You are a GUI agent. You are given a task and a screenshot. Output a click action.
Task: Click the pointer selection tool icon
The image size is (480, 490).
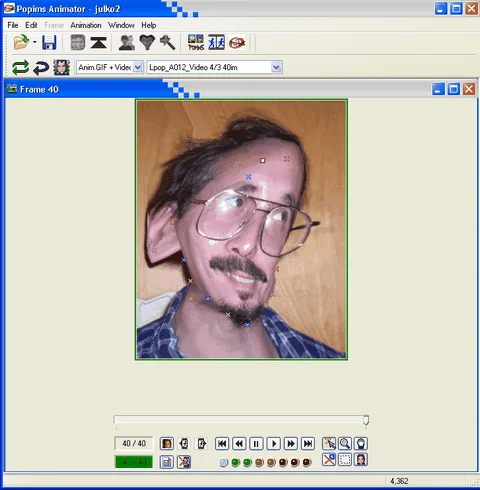tap(329, 443)
